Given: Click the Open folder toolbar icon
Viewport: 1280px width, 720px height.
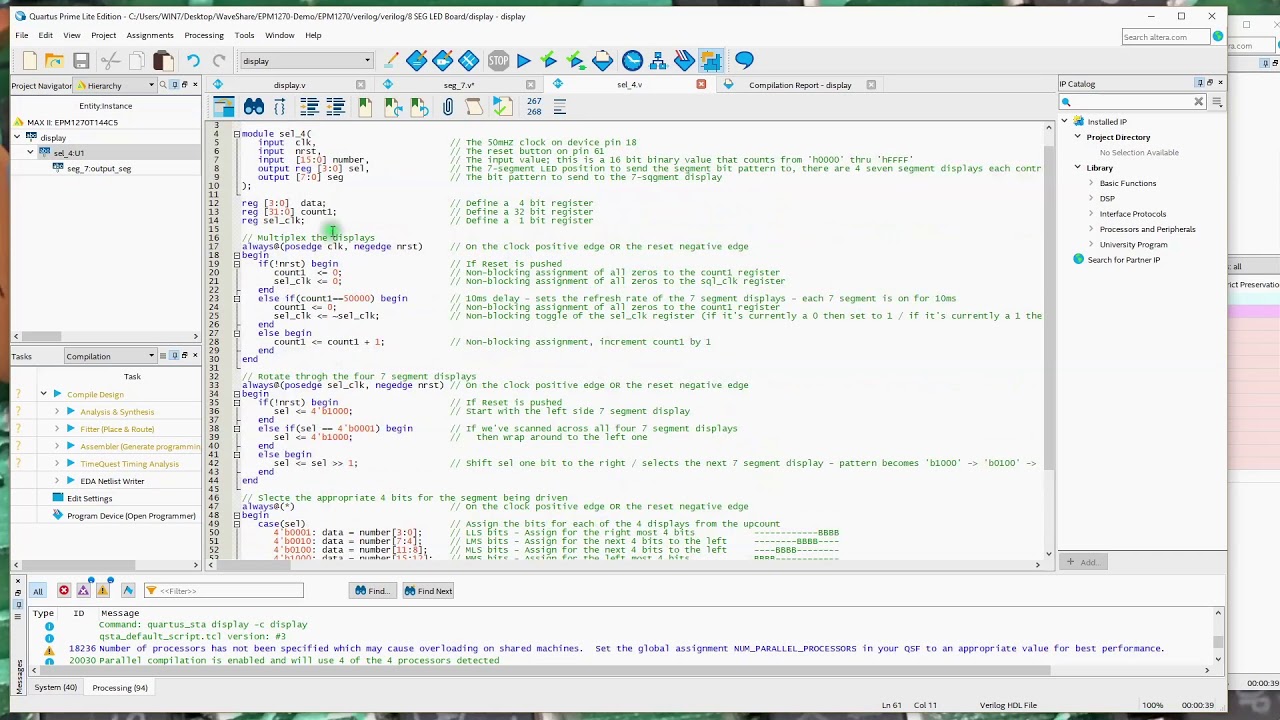Looking at the screenshot, I should coord(54,61).
